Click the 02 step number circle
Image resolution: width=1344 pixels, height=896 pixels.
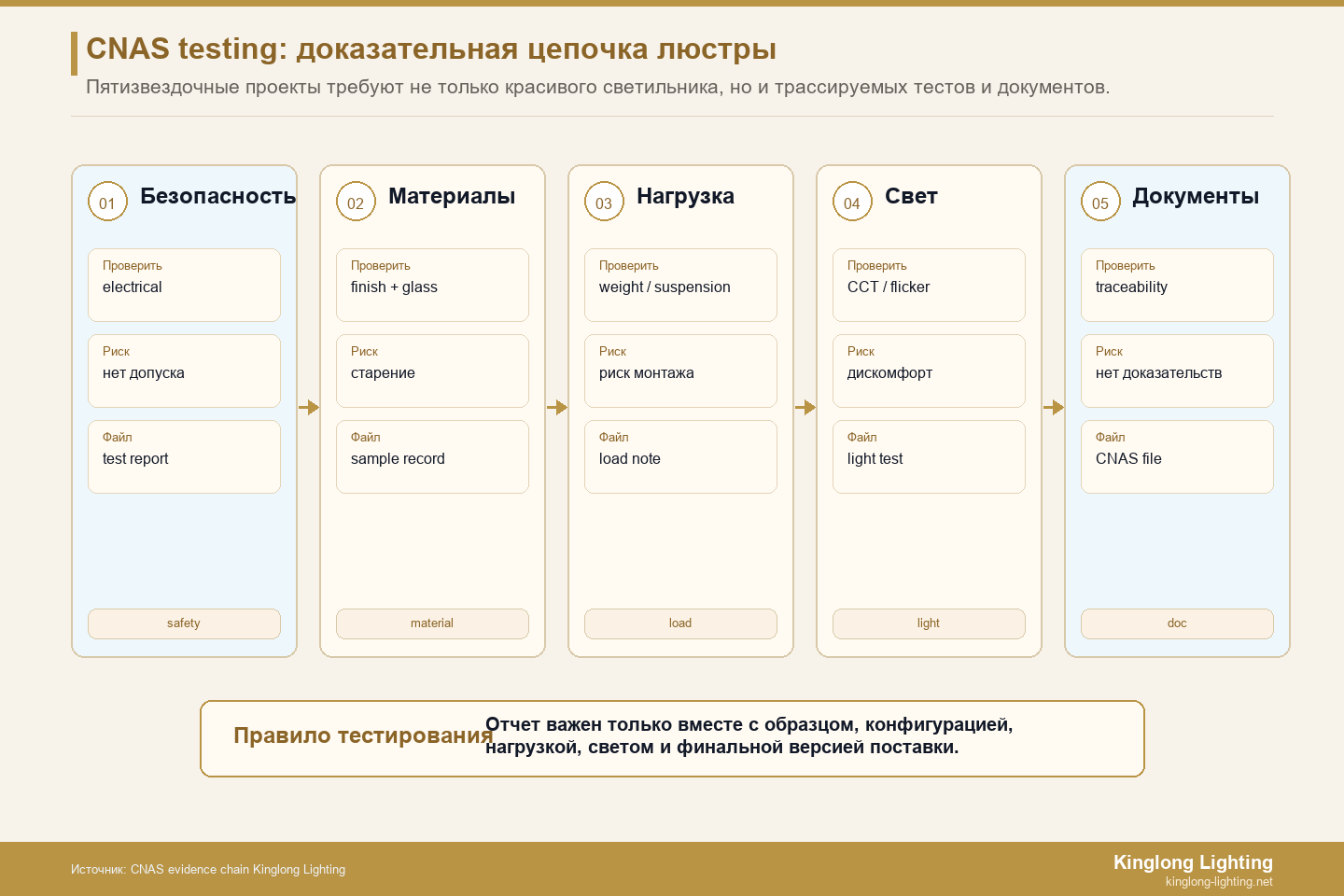[356, 202]
